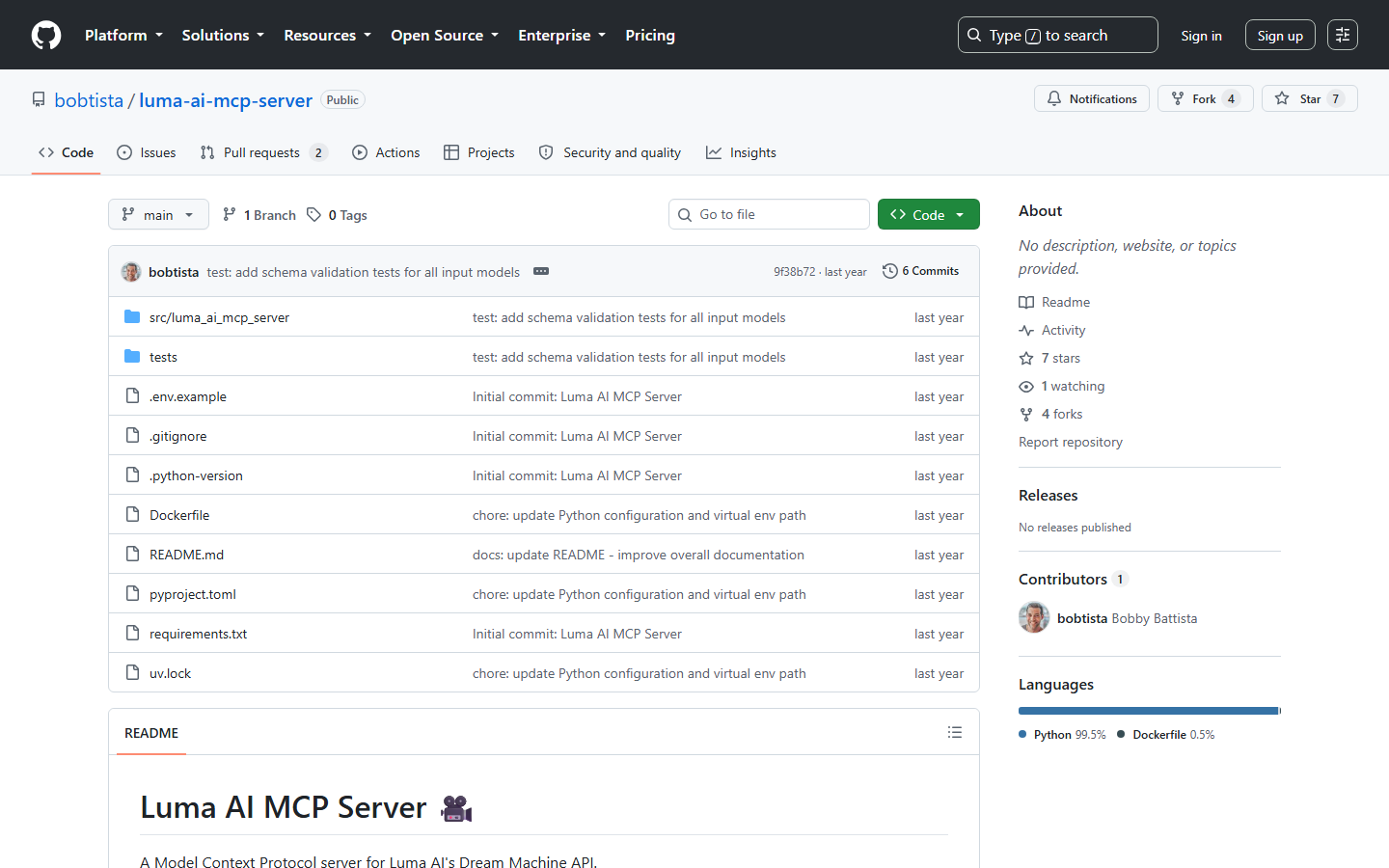1389x868 pixels.
Task: Open the Security and quality tab
Action: click(x=610, y=152)
